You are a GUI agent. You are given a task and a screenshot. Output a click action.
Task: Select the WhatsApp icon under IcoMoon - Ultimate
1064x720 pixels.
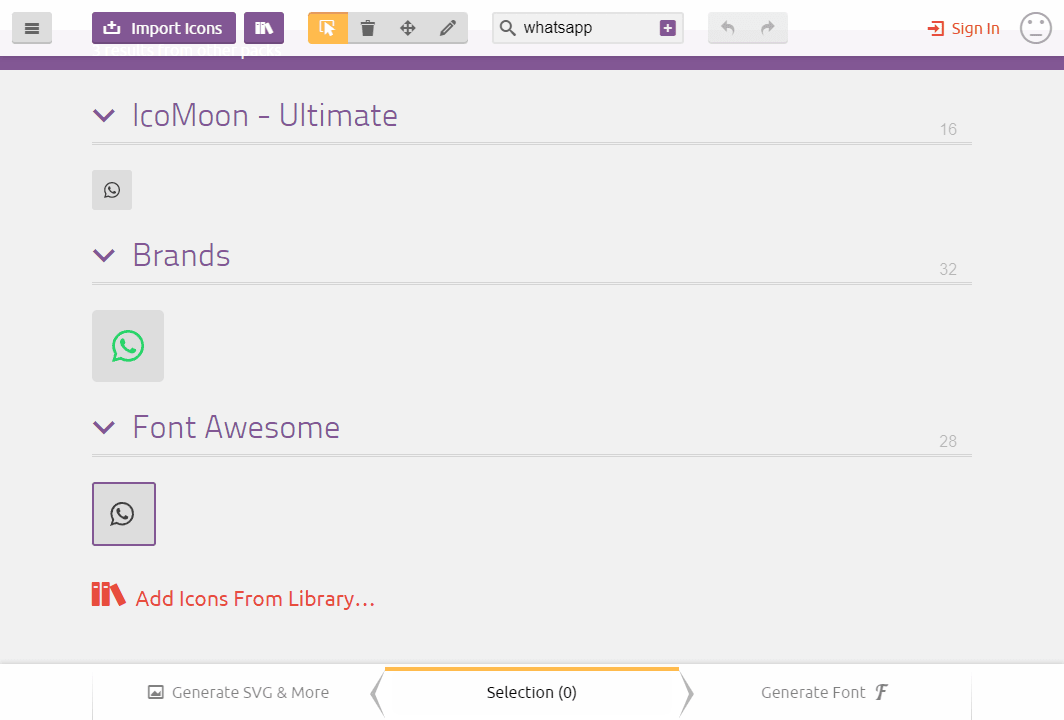111,189
